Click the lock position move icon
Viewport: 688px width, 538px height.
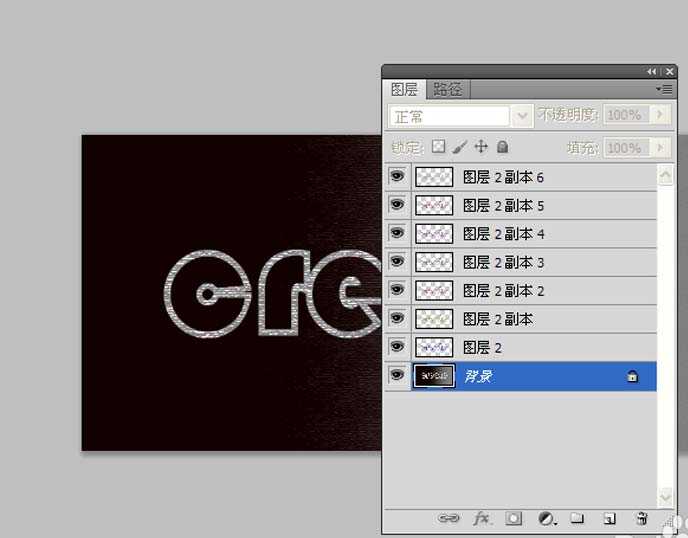[481, 147]
